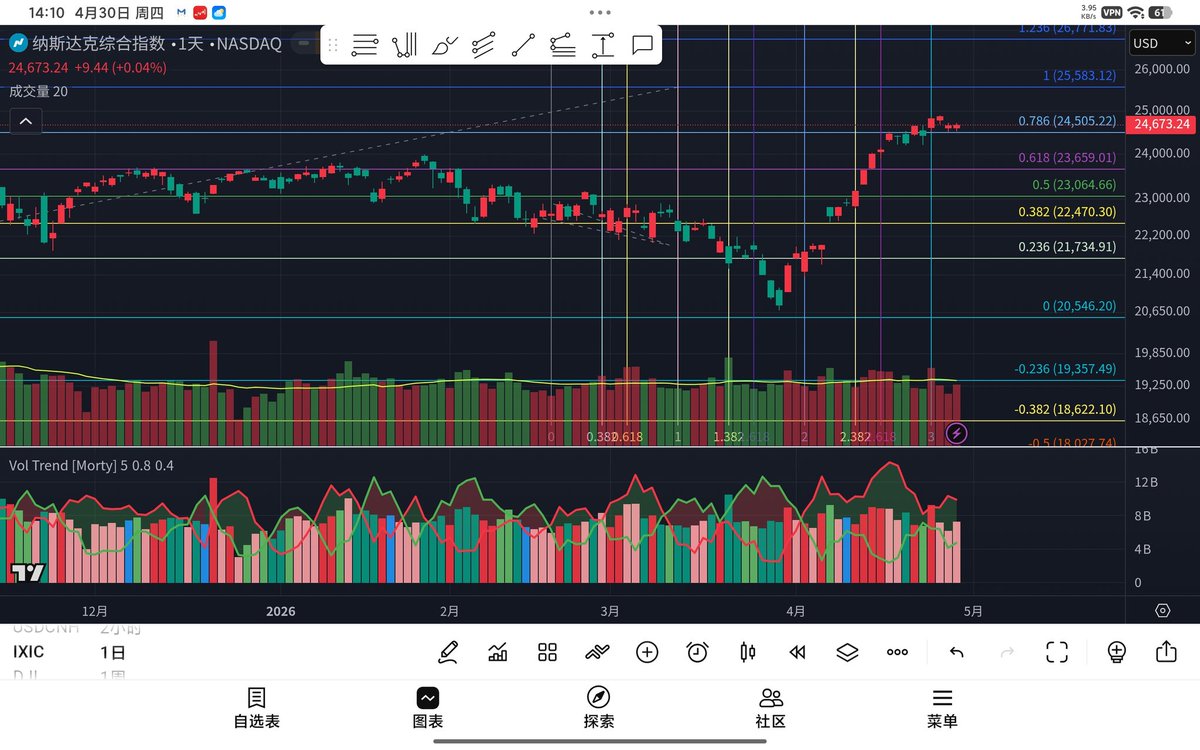Switch to the 探索 explore tab
1200x750 pixels.
pos(599,708)
